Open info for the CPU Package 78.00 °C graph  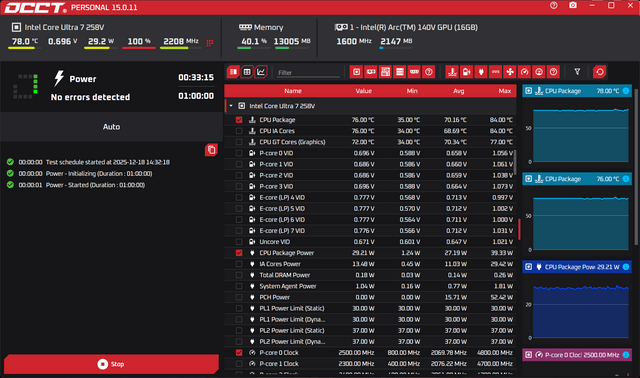point(626,91)
